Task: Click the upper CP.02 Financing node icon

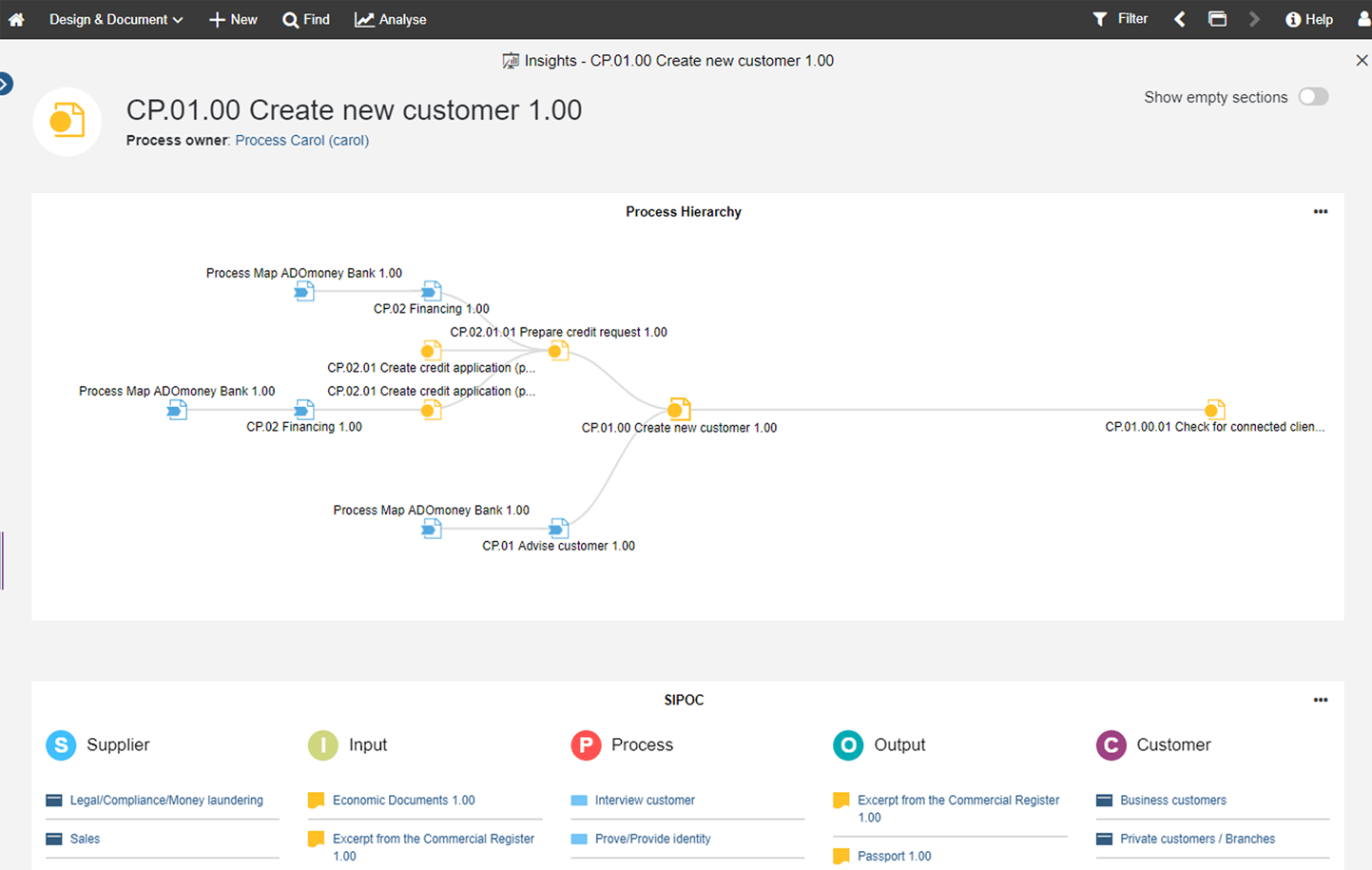Action: (x=432, y=291)
